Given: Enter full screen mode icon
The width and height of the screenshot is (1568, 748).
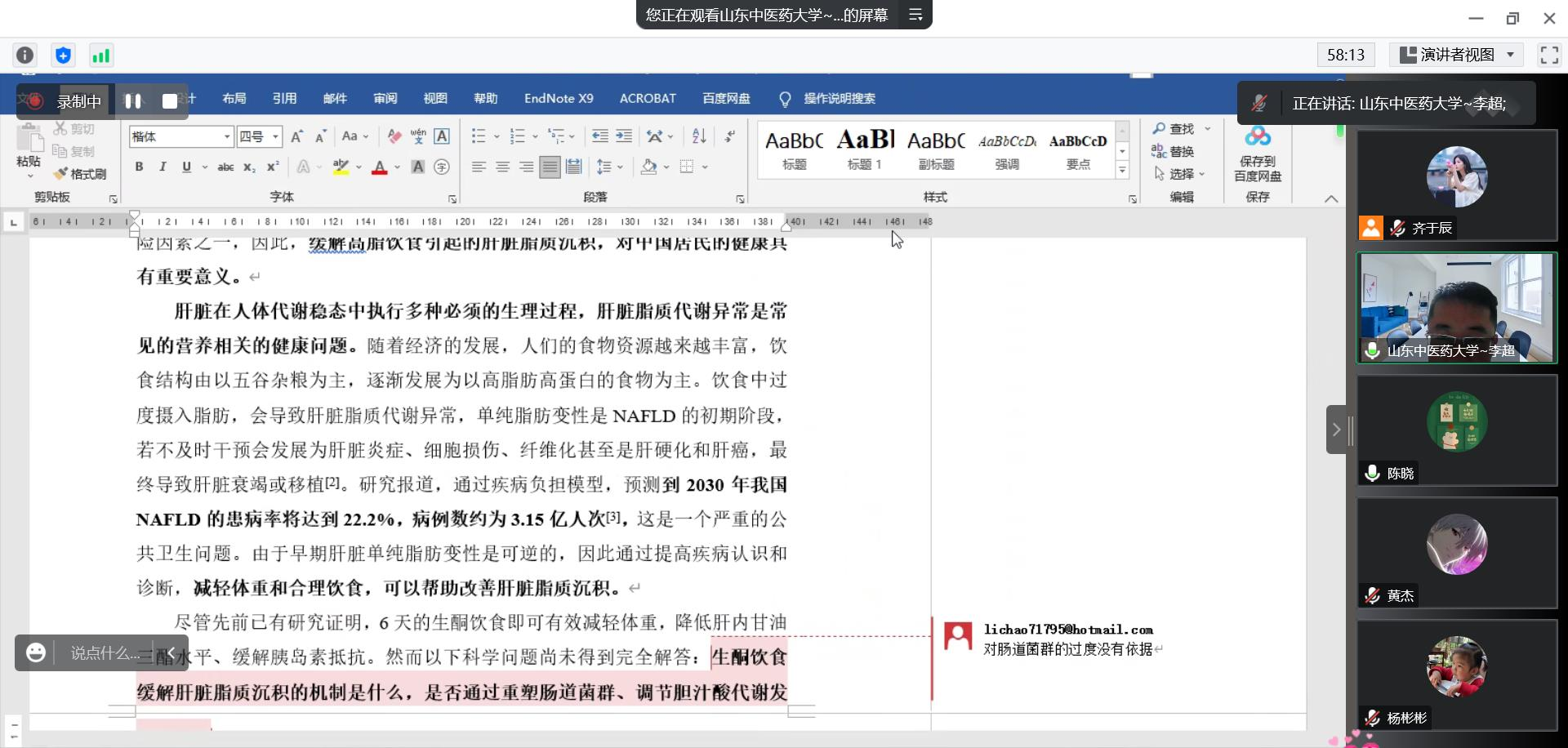Looking at the screenshot, I should coord(1549,55).
